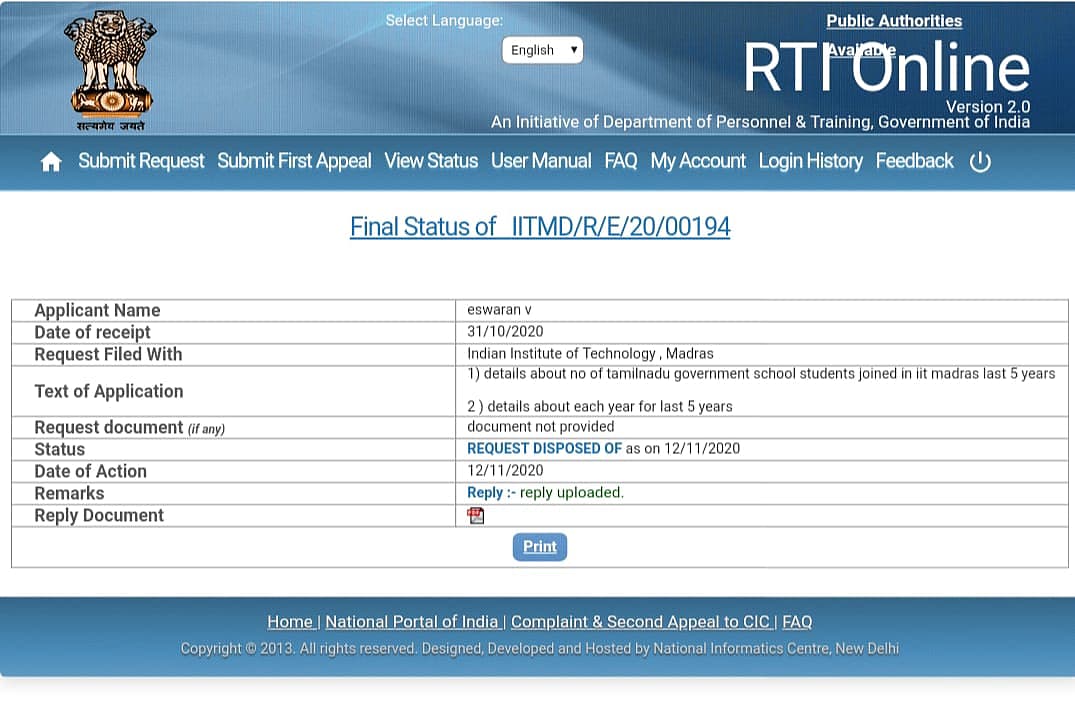1075x713 pixels.
Task: Click the logout power icon
Action: [x=980, y=162]
